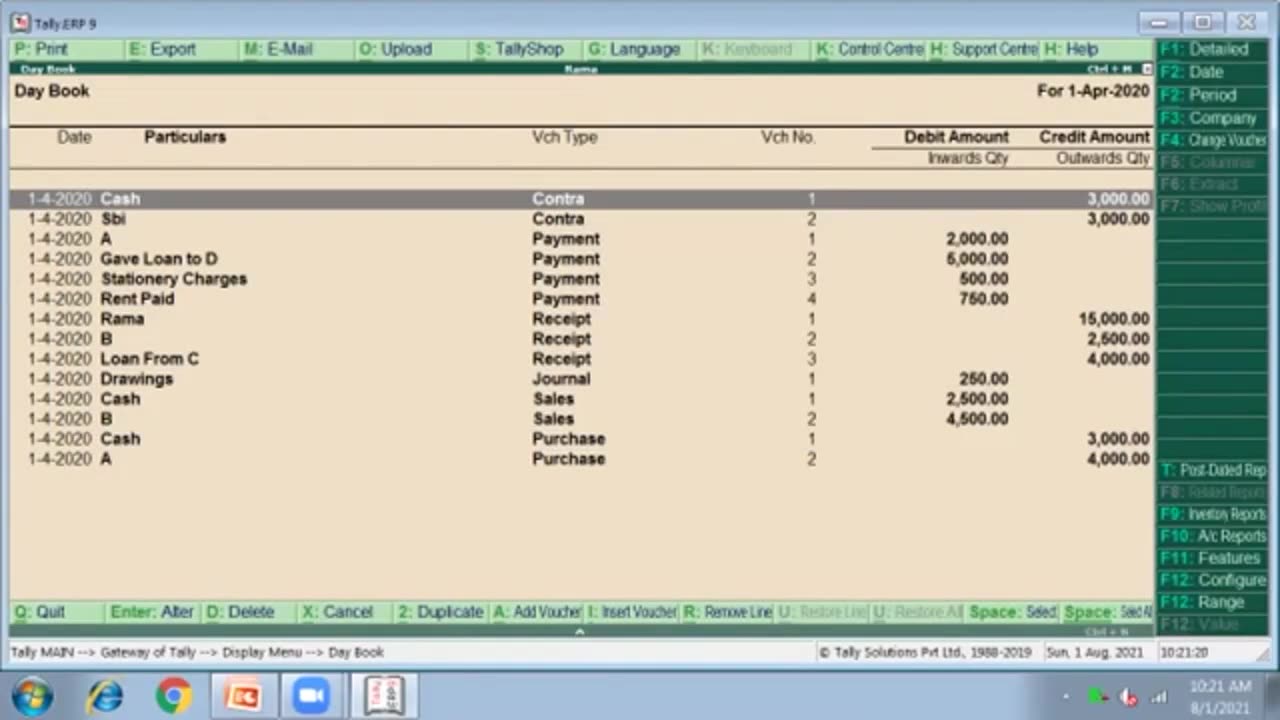Select the Rama receipt entry
1280x720 pixels.
pos(582,319)
